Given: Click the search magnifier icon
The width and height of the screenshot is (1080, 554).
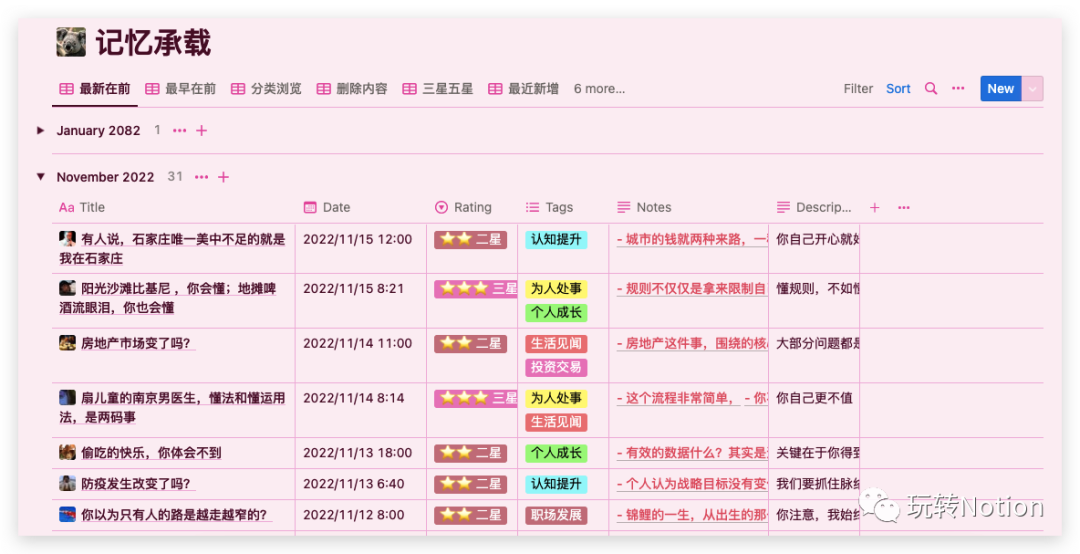Looking at the screenshot, I should tap(931, 89).
